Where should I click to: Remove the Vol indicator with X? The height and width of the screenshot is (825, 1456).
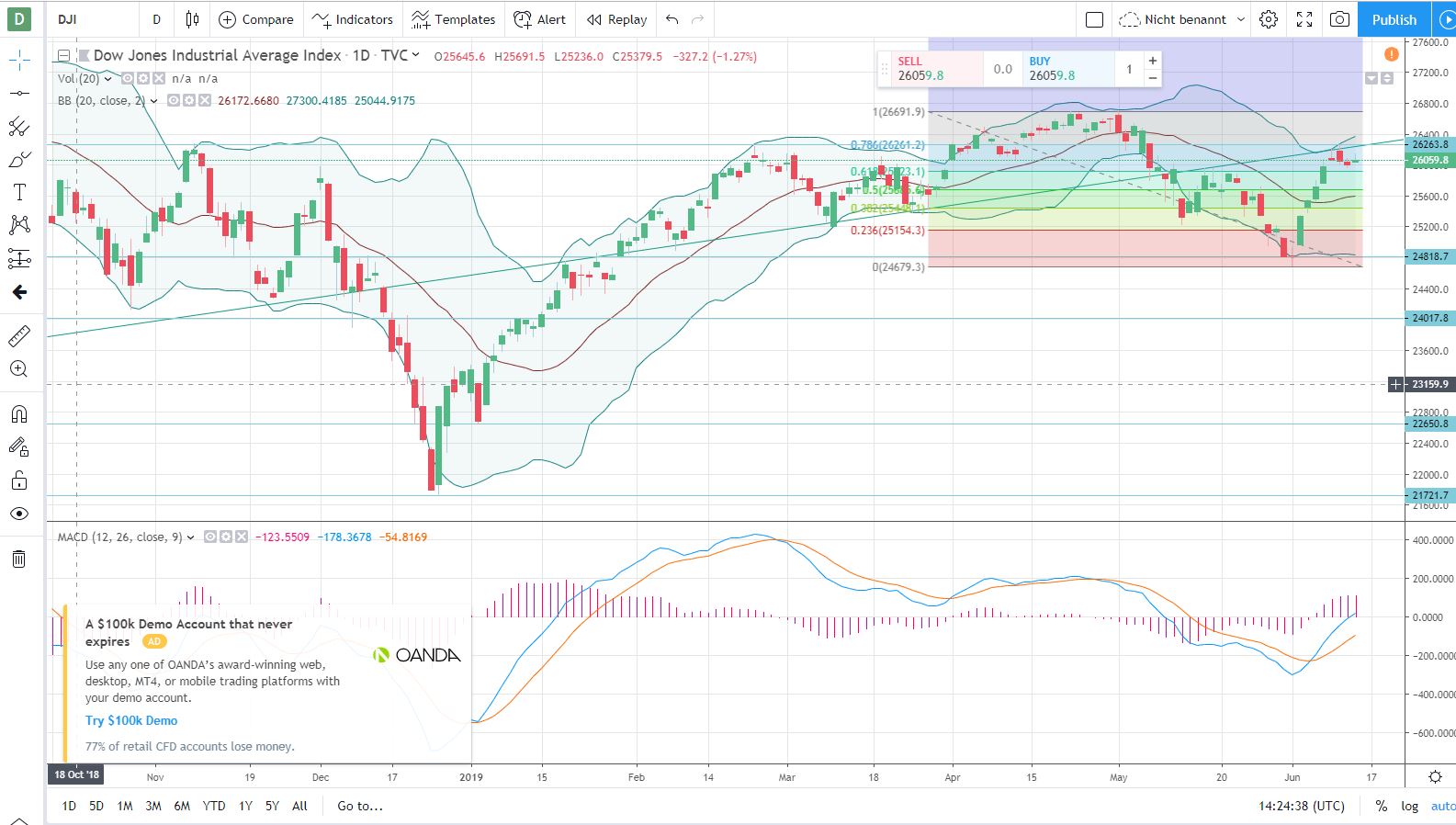[x=159, y=79]
